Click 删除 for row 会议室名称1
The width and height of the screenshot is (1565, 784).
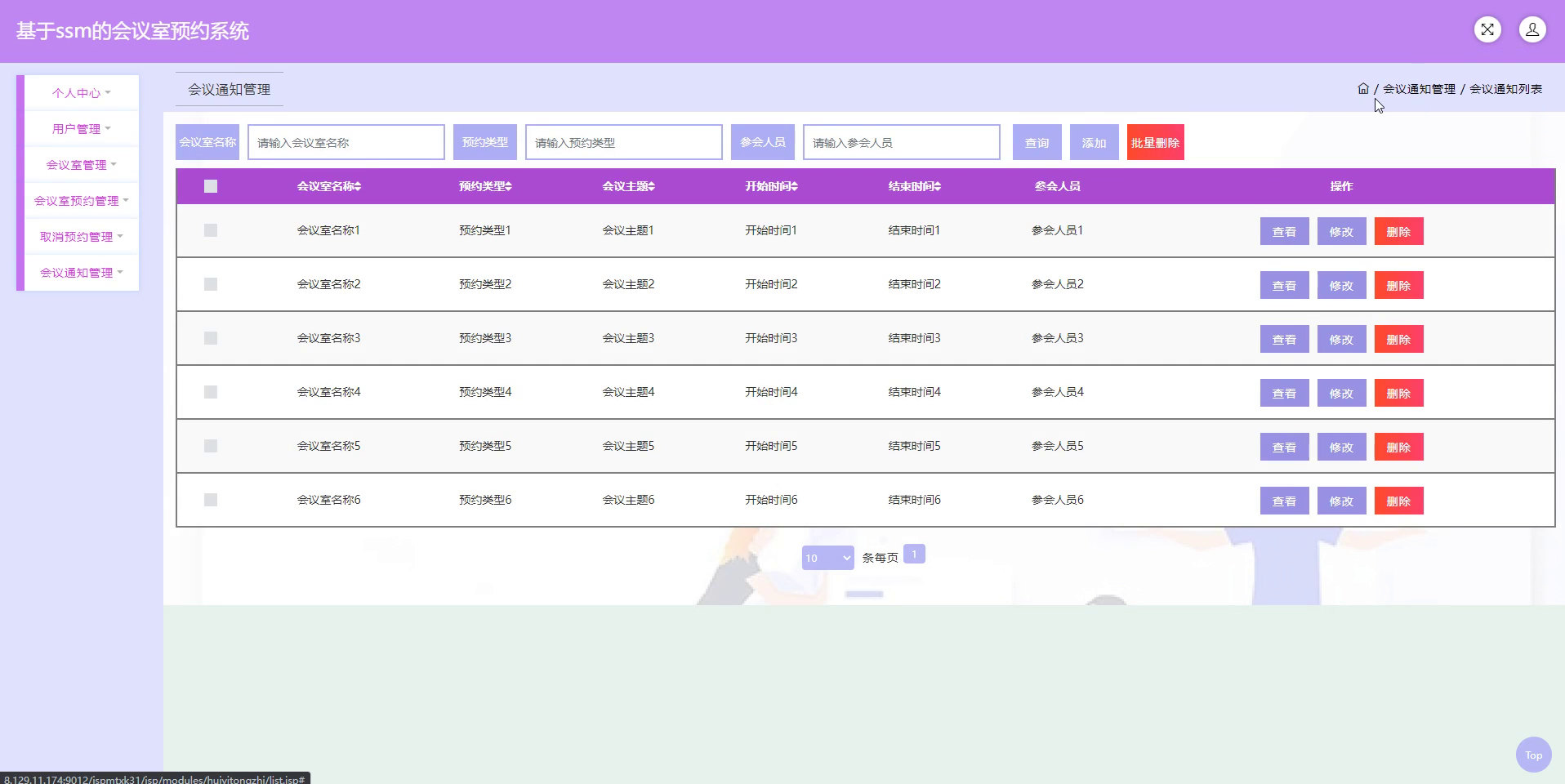click(x=1399, y=231)
